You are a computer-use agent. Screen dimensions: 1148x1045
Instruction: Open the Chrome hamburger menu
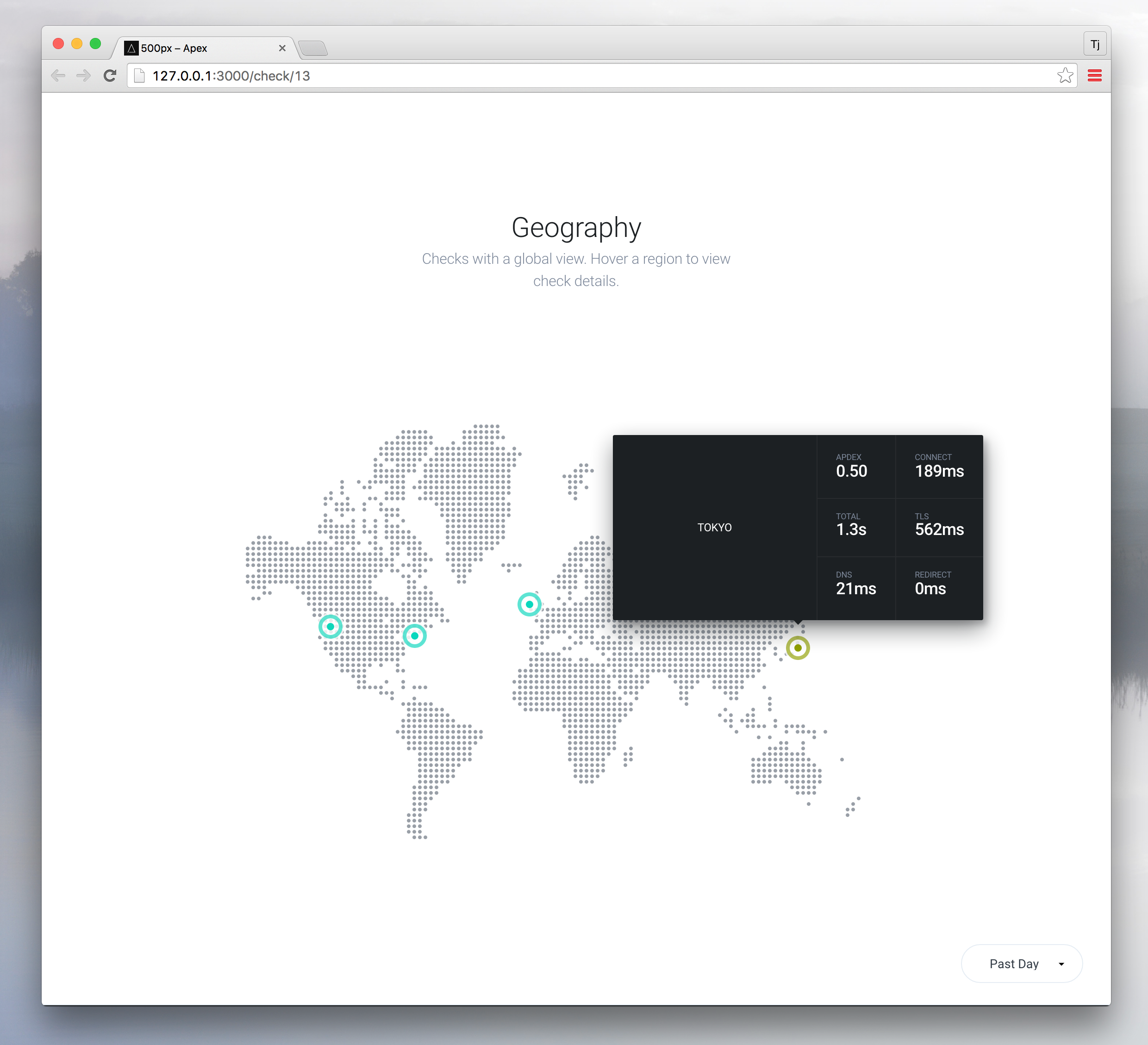pyautogui.click(x=1094, y=76)
